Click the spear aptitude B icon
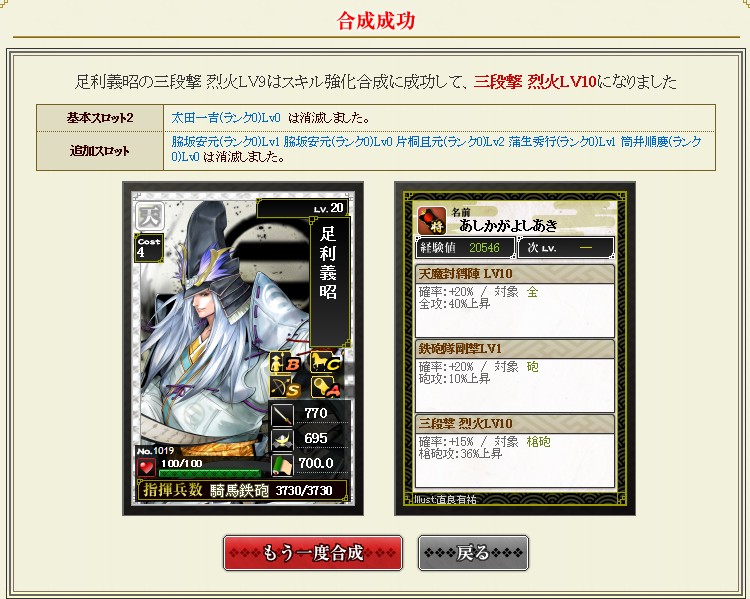 pyautogui.click(x=285, y=363)
